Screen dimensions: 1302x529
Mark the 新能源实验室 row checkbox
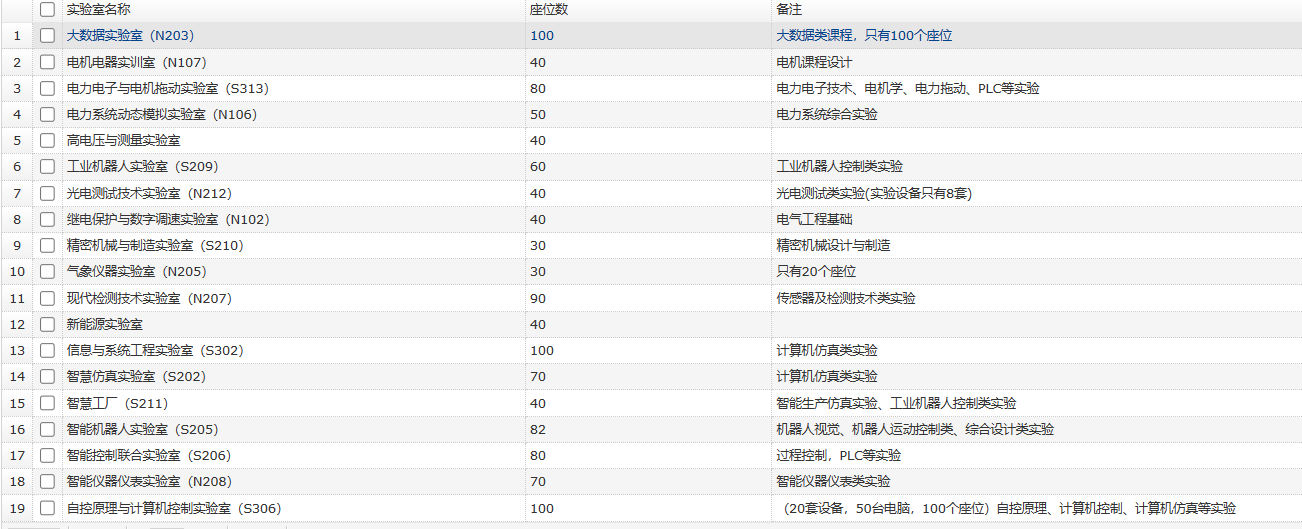click(x=47, y=324)
